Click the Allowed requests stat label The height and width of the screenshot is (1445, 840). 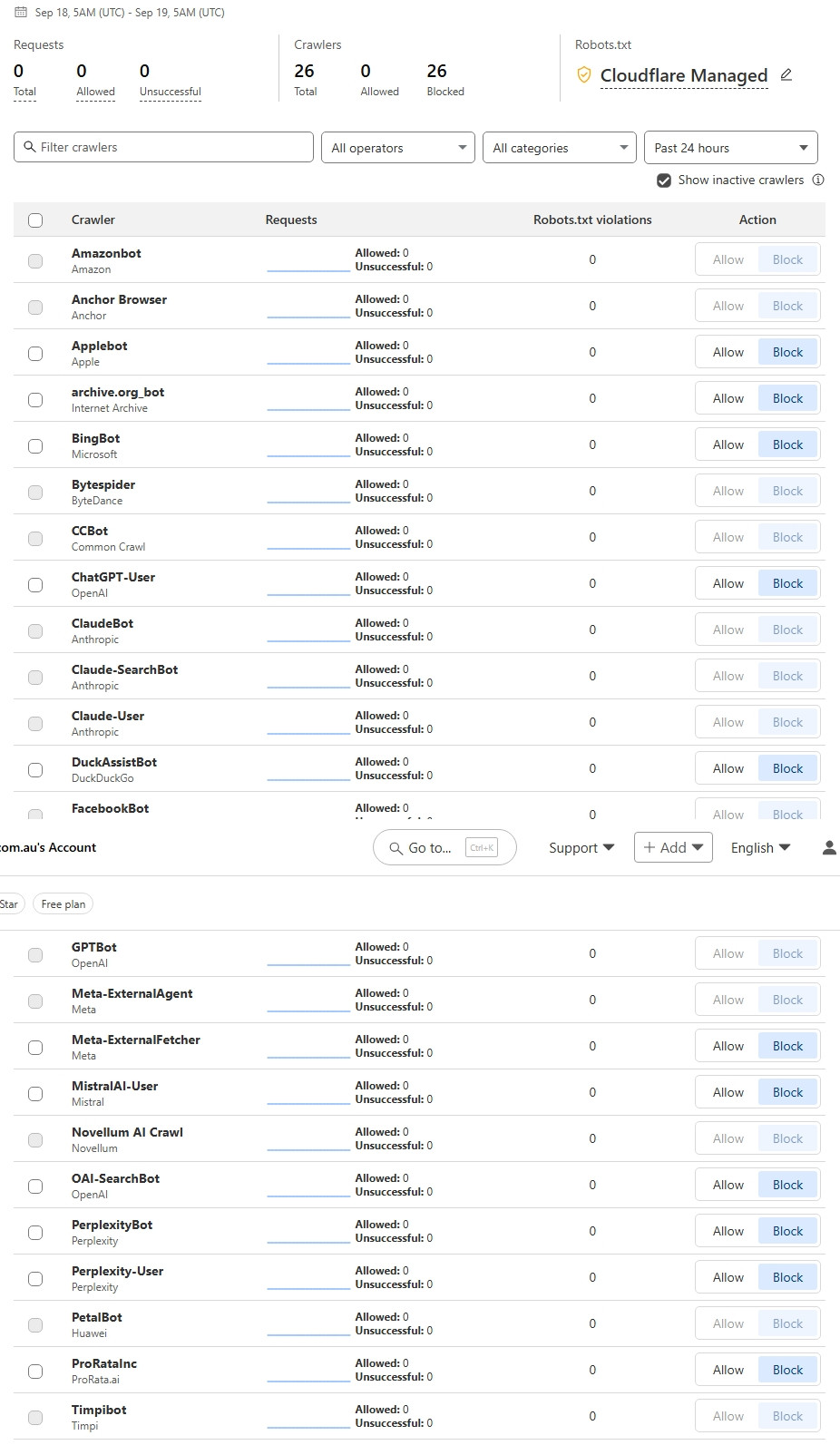click(95, 92)
